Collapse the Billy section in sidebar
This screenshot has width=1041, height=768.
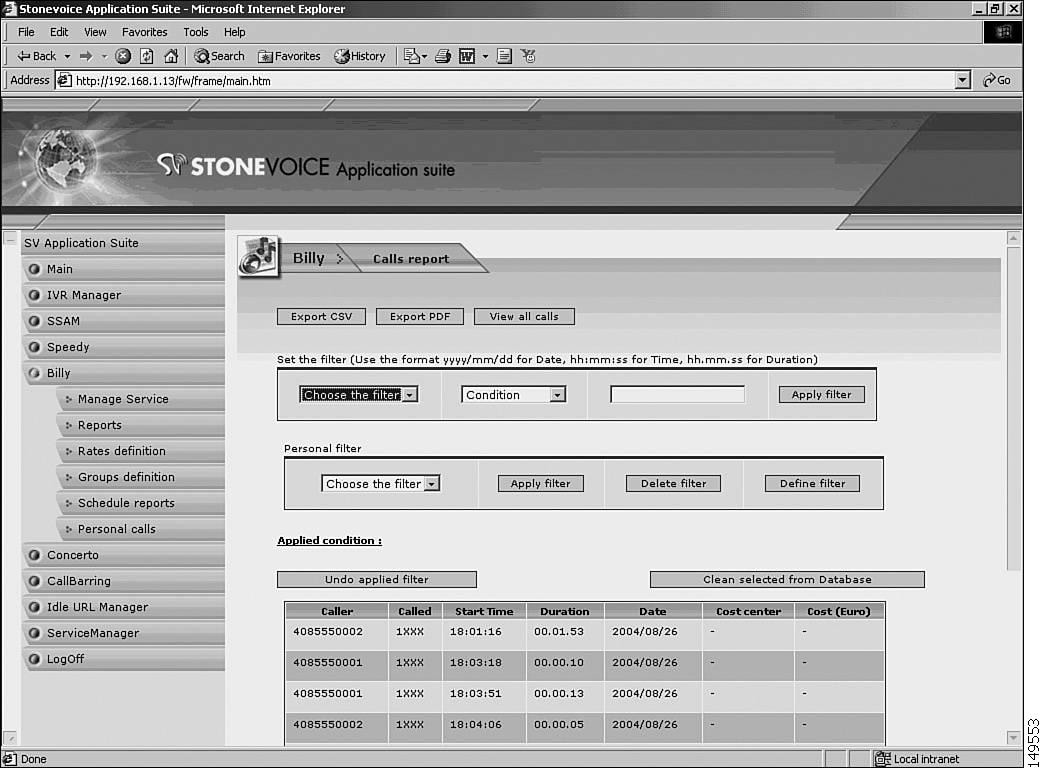click(35, 373)
